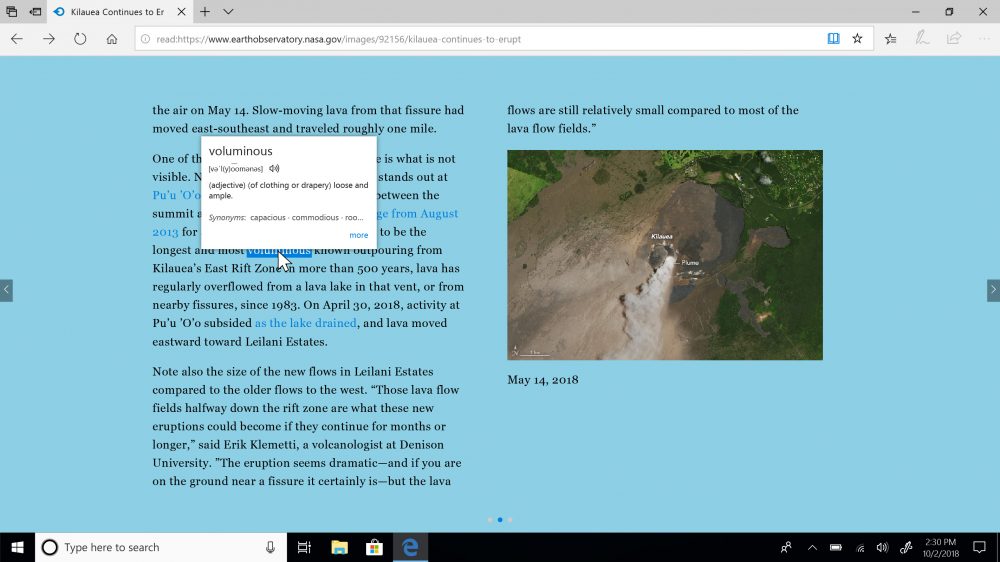Click 'more' link in dictionary popup
Image resolution: width=1000 pixels, height=562 pixels.
coord(358,235)
